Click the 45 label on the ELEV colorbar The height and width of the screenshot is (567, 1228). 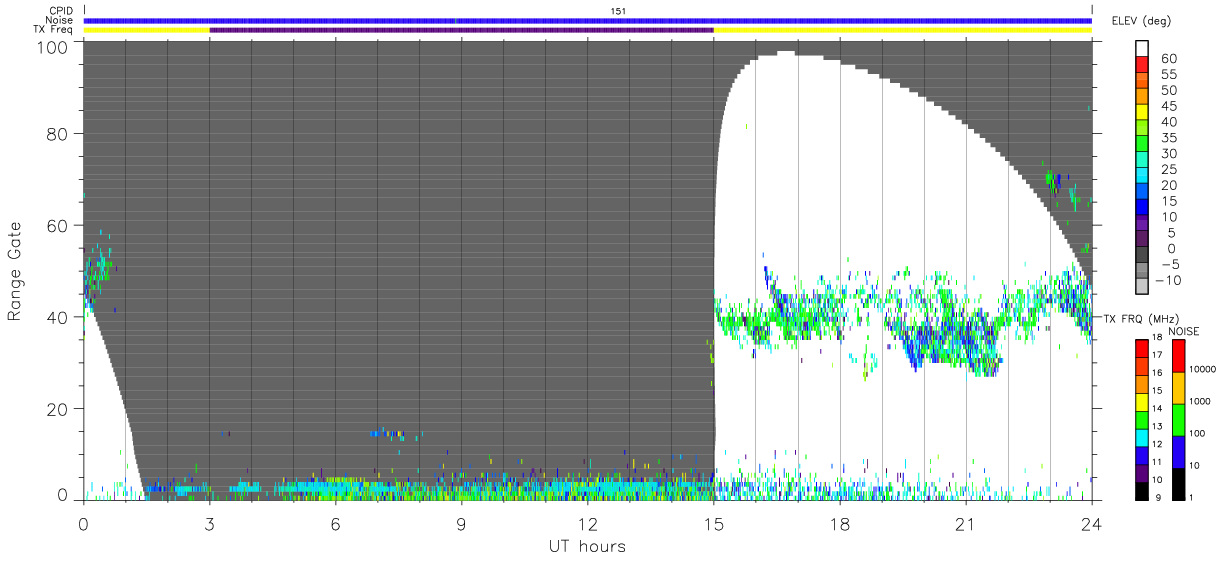[1169, 107]
